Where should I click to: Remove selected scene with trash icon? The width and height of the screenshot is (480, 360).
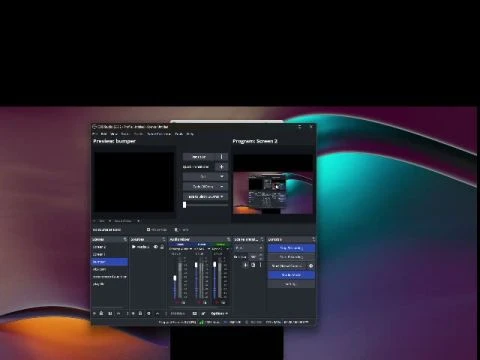pyautogui.click(x=101, y=314)
